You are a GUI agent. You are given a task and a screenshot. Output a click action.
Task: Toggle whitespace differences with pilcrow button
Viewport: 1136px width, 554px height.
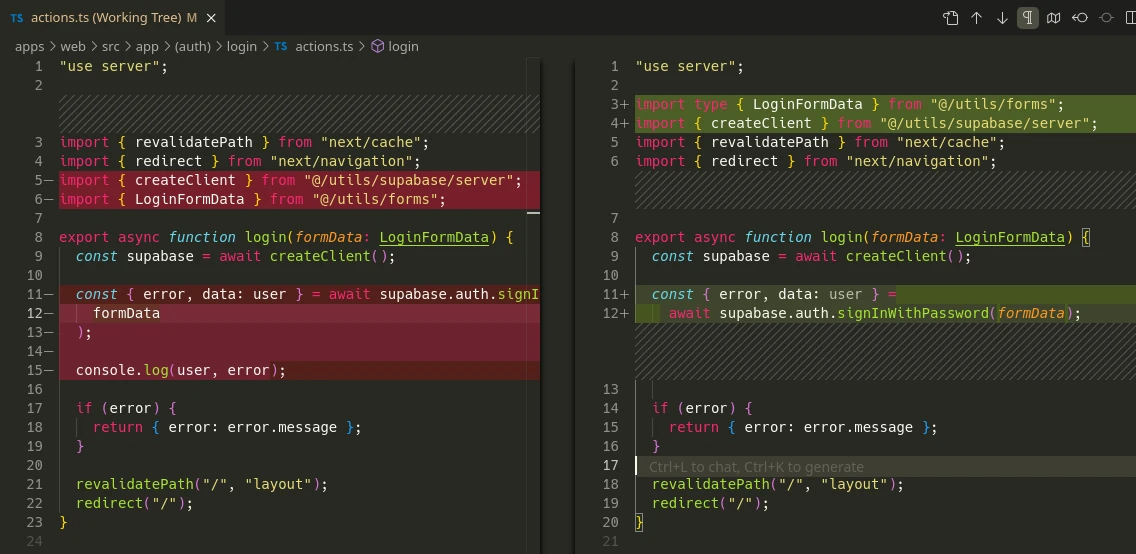point(1028,18)
